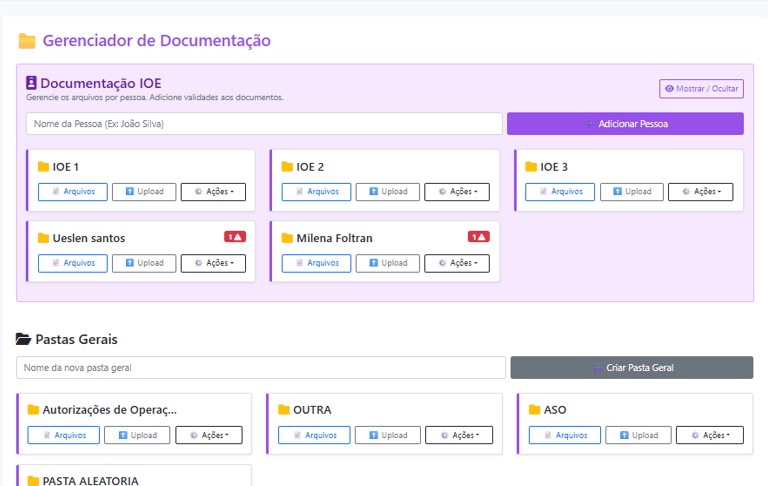
Task: Click the Gerenciador de Documentação heading
Action: (x=157, y=41)
